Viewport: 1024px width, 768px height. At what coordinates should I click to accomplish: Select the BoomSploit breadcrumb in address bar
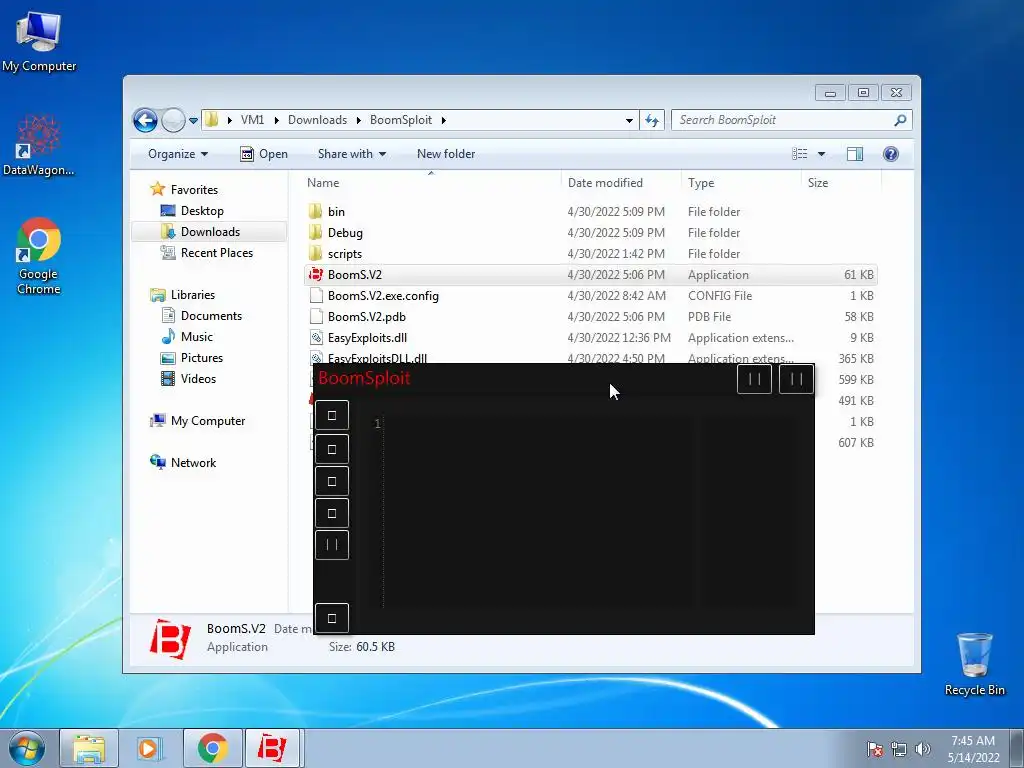[x=401, y=120]
